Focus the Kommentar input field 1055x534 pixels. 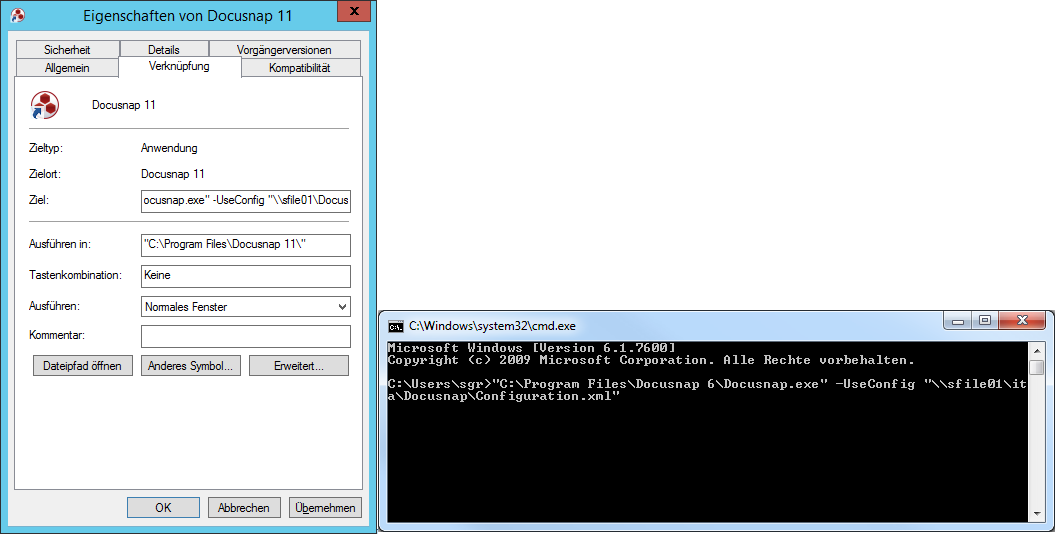246,336
